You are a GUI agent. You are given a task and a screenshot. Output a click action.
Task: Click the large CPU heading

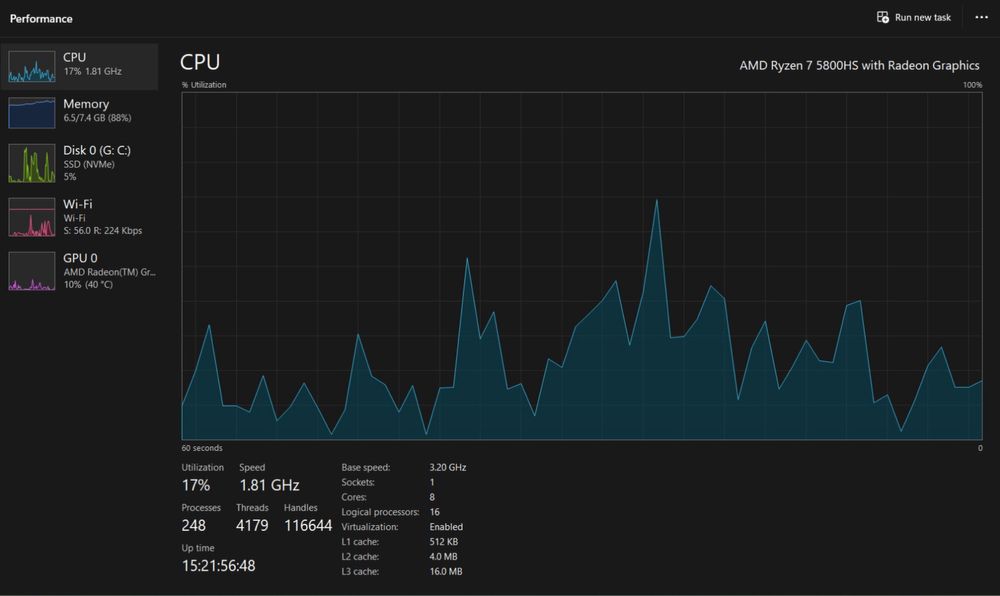200,62
